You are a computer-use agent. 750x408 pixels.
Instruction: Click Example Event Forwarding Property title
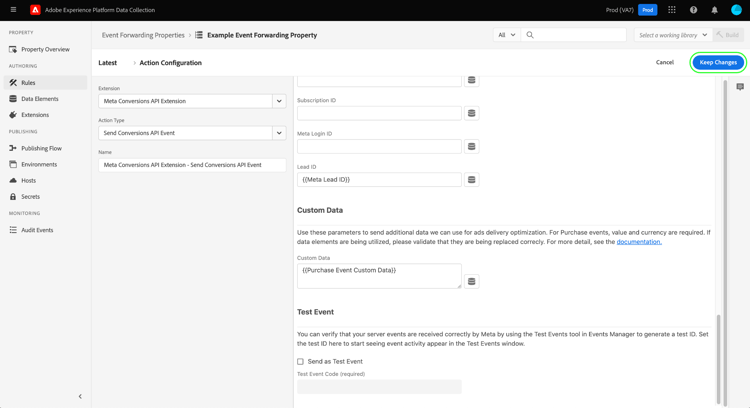[262, 35]
